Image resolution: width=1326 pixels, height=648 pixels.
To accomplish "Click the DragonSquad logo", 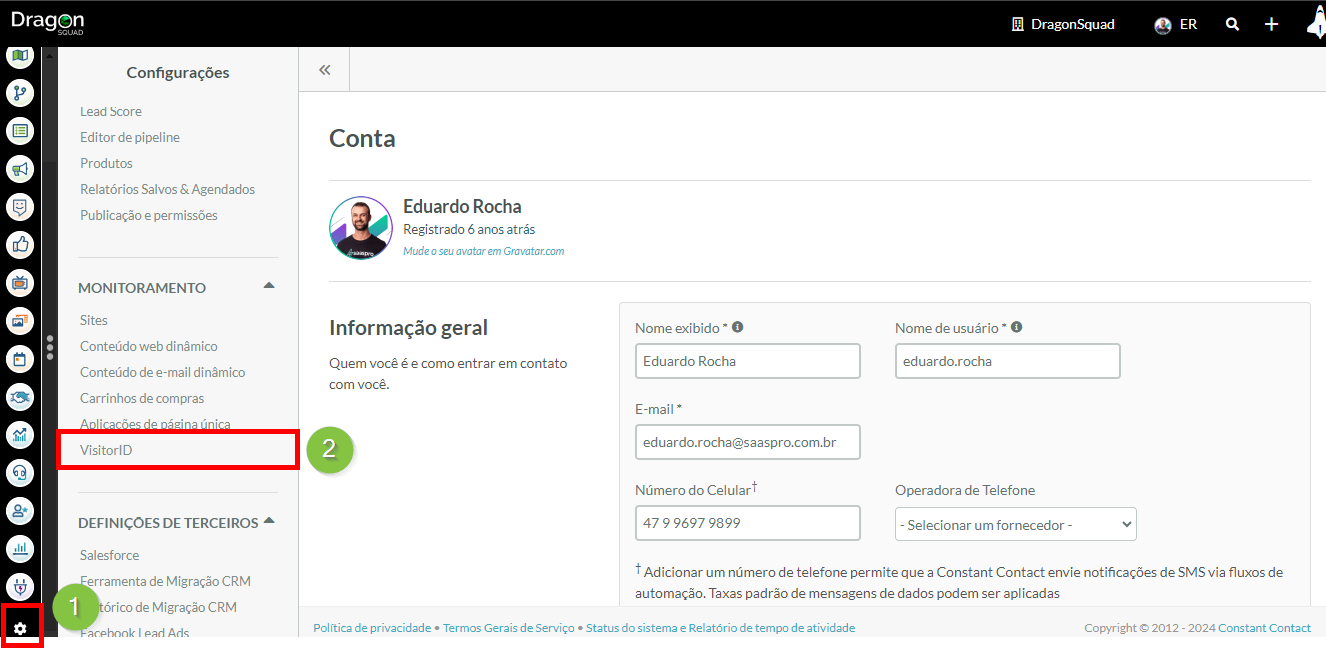I will [47, 22].
